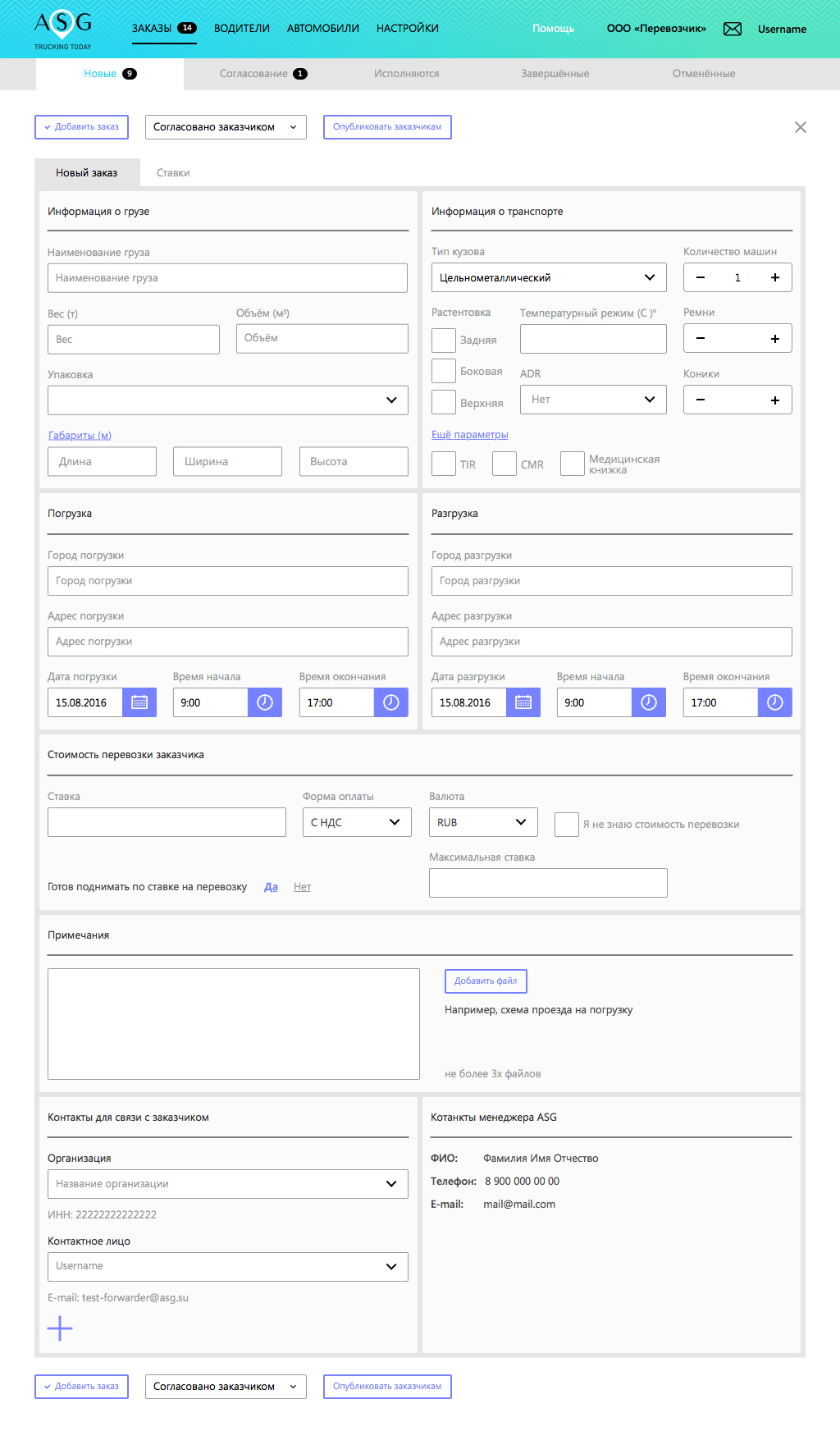This screenshot has height=1431, width=840.
Task: Click top 'Добавить заказ' button
Action: 81,127
